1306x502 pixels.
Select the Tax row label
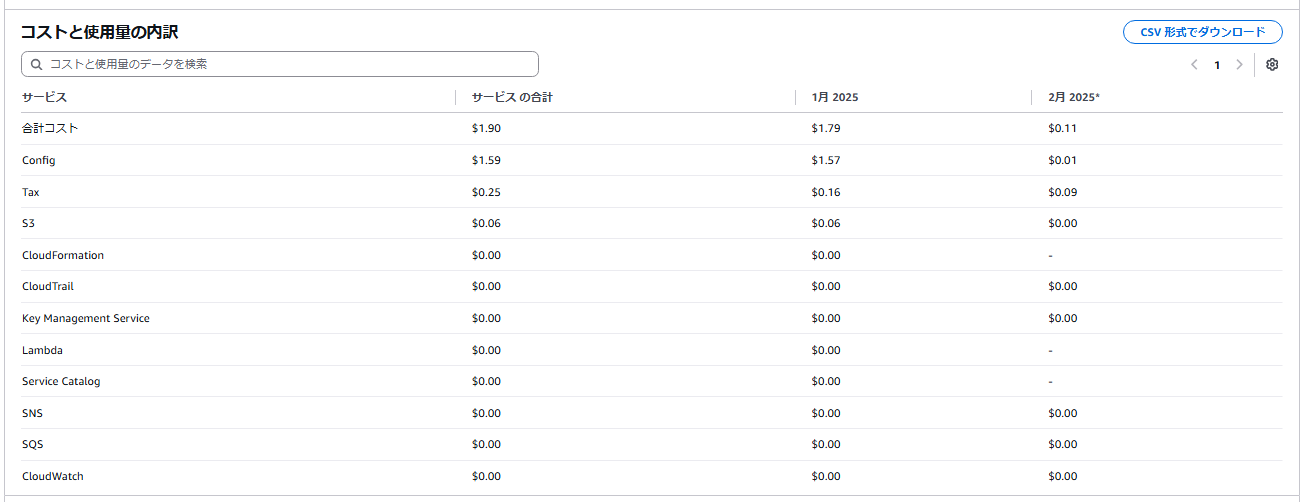[31, 192]
